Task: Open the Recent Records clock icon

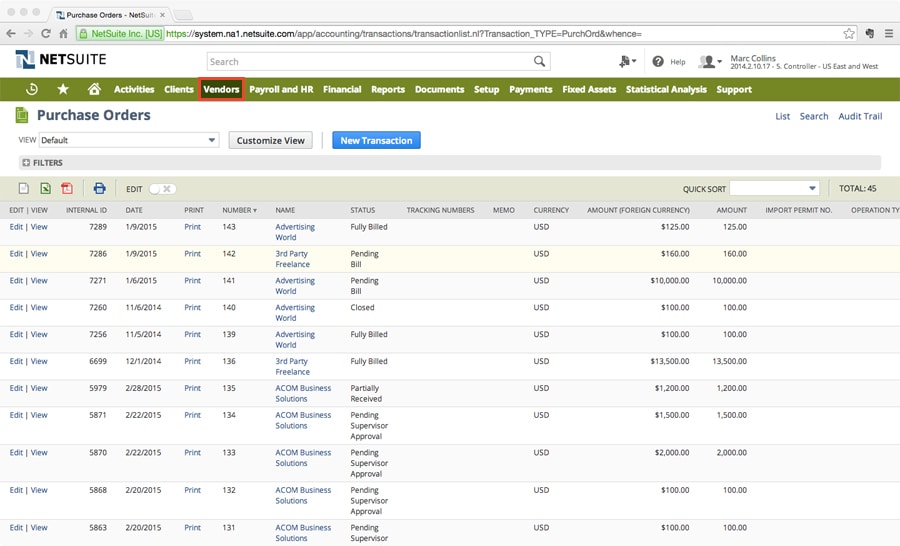Action: pos(32,89)
